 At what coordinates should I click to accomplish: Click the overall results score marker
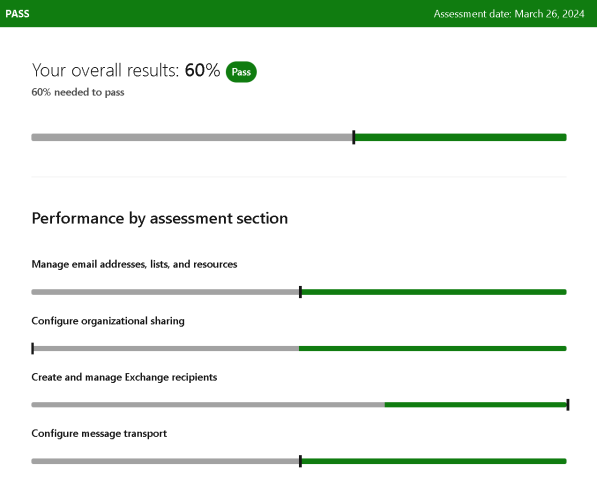[354, 137]
